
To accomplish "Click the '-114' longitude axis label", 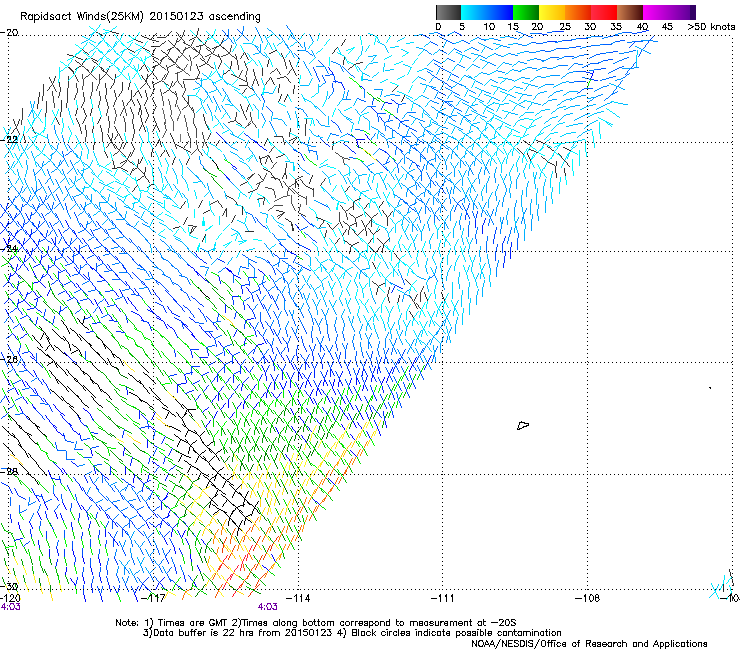I will point(298,598).
